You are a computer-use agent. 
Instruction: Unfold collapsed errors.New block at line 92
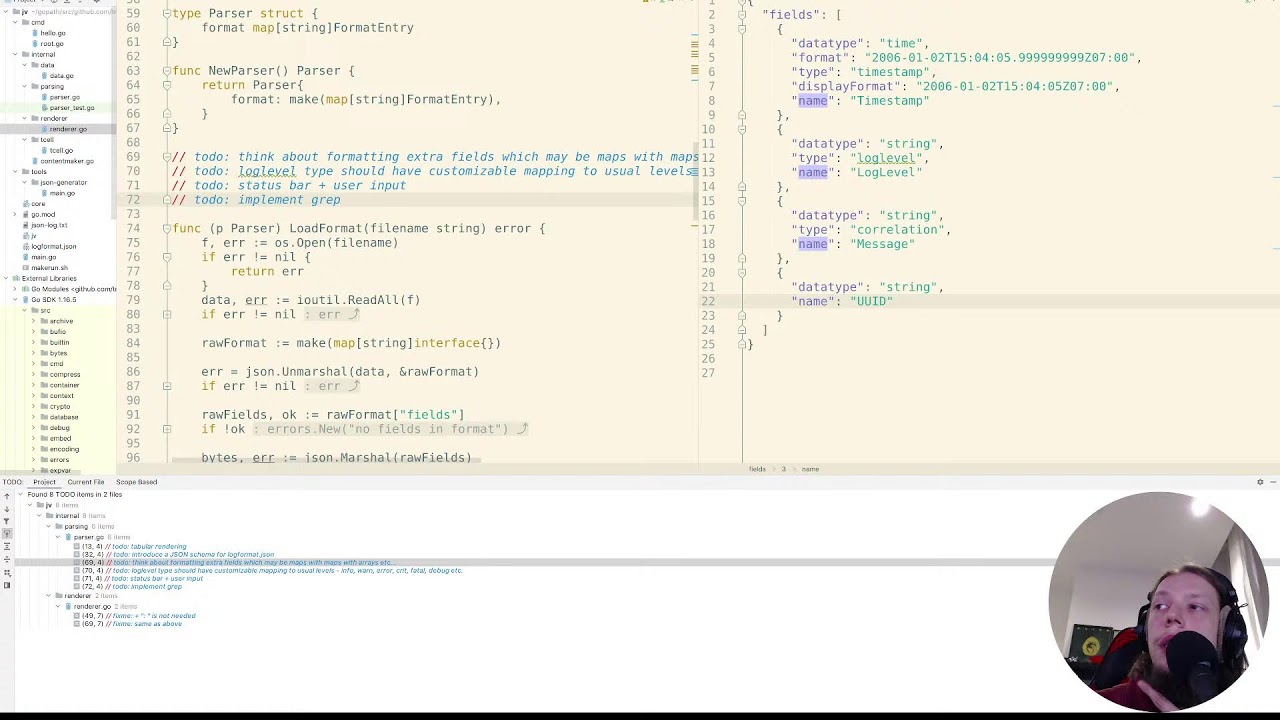point(166,429)
